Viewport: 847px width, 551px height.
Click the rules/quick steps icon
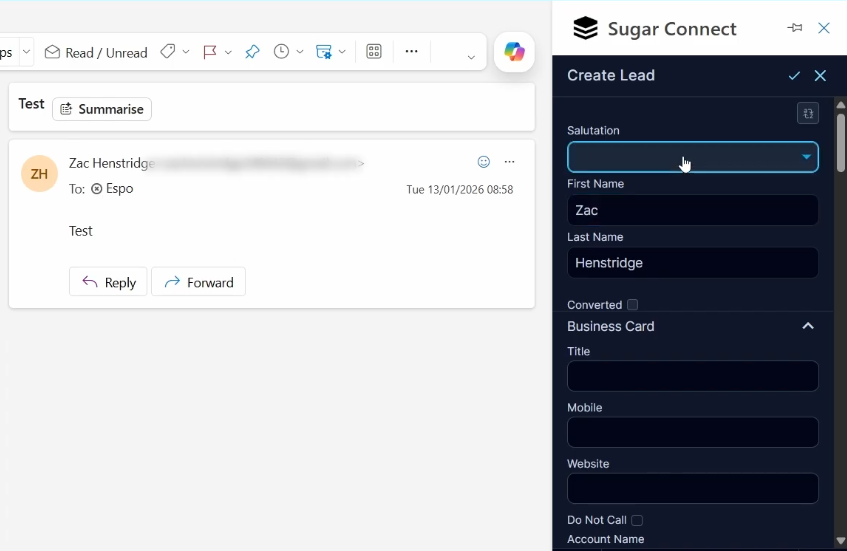tap(323, 52)
